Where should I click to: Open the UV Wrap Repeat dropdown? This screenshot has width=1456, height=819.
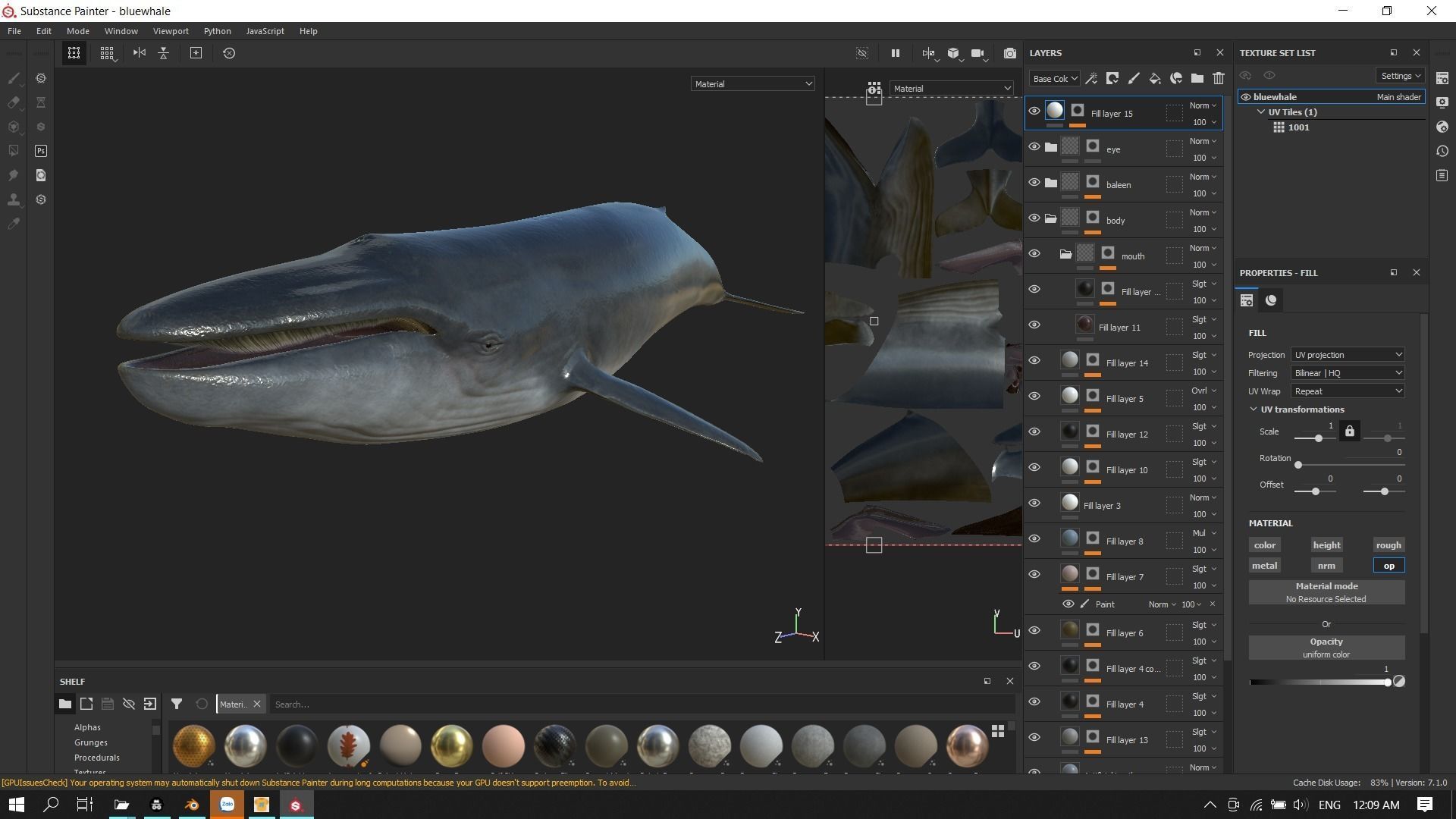(1348, 391)
